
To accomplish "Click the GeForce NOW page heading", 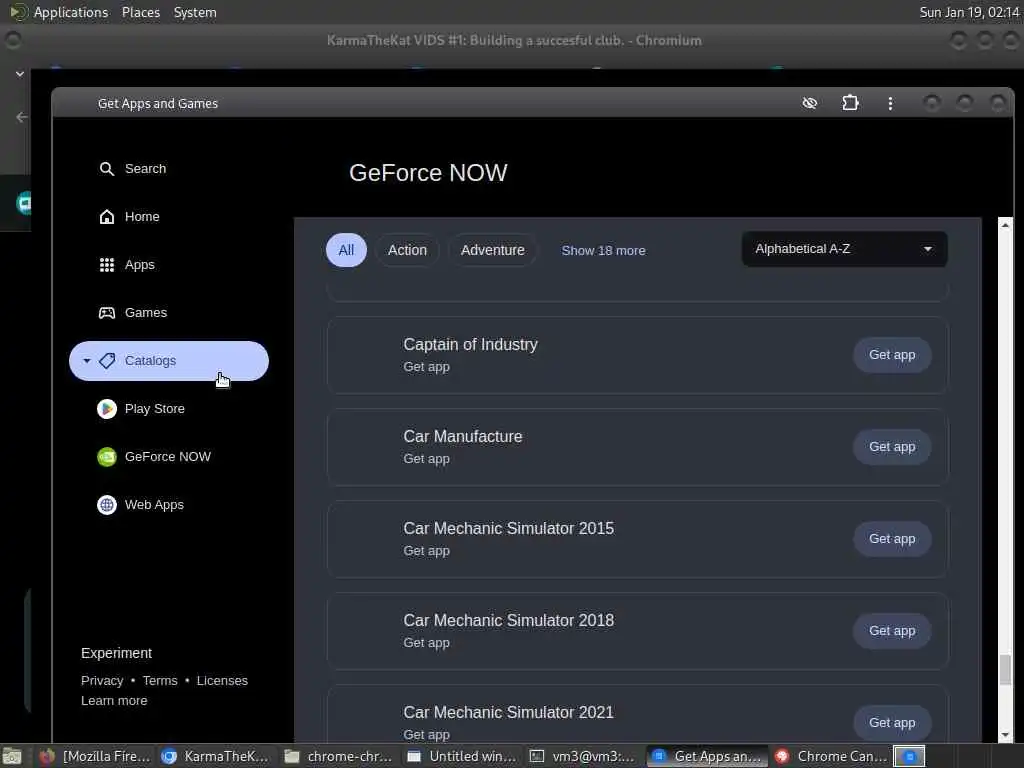I will (428, 173).
